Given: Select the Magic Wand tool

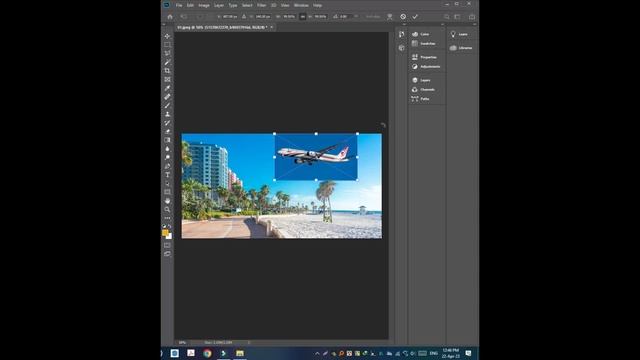Looking at the screenshot, I should coord(167,62).
